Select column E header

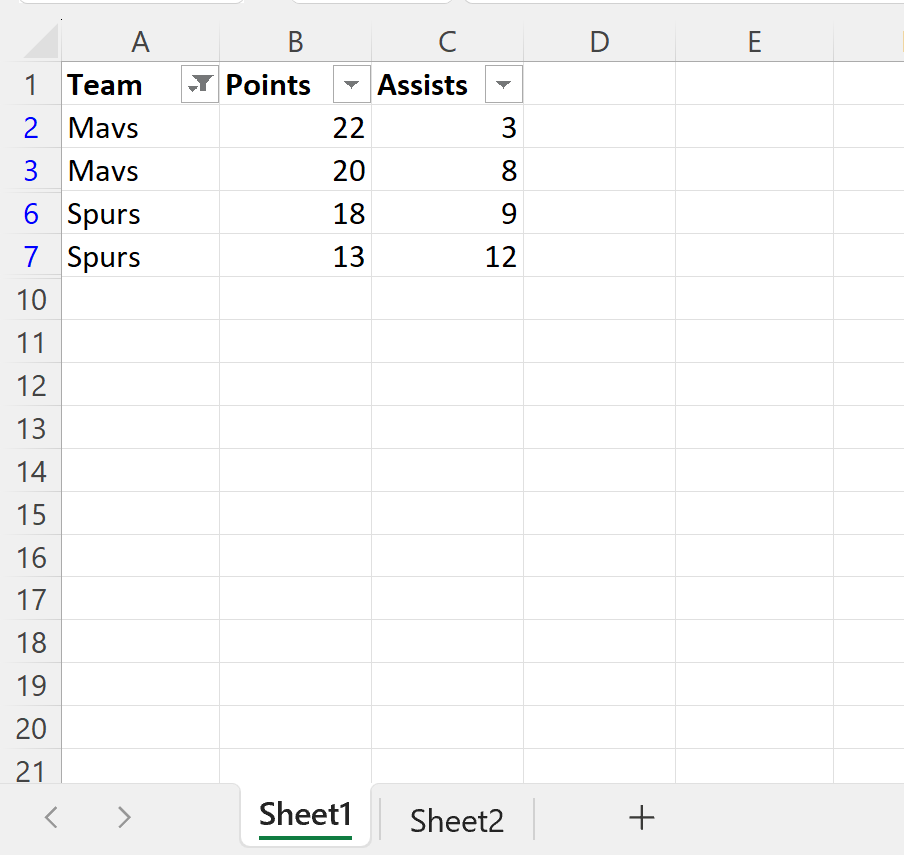(754, 42)
